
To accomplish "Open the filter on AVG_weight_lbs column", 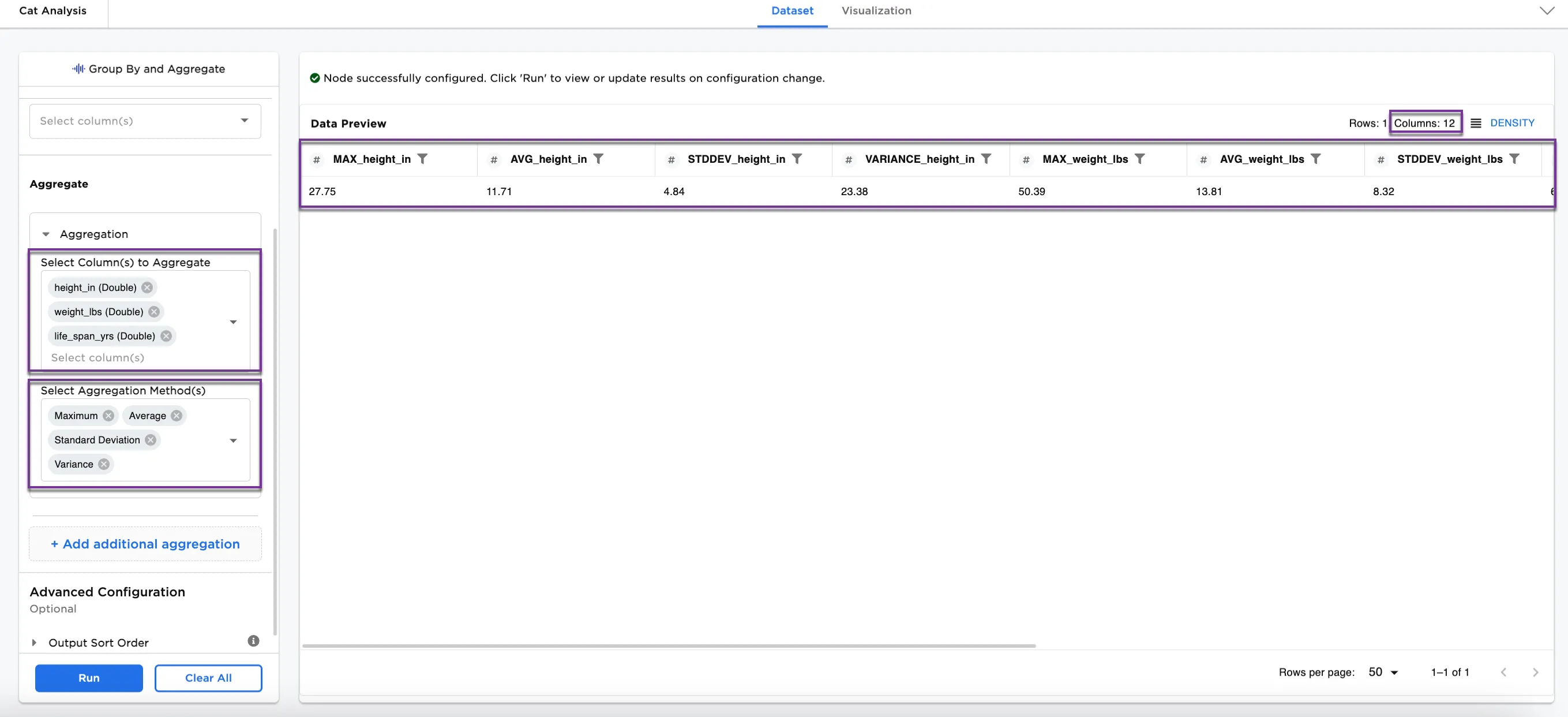I will (1316, 159).
